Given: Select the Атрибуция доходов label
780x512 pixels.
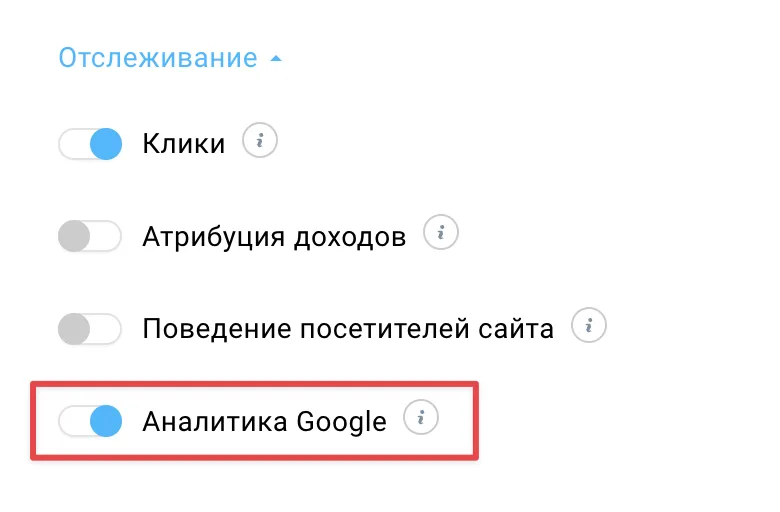Looking at the screenshot, I should click(x=274, y=237).
